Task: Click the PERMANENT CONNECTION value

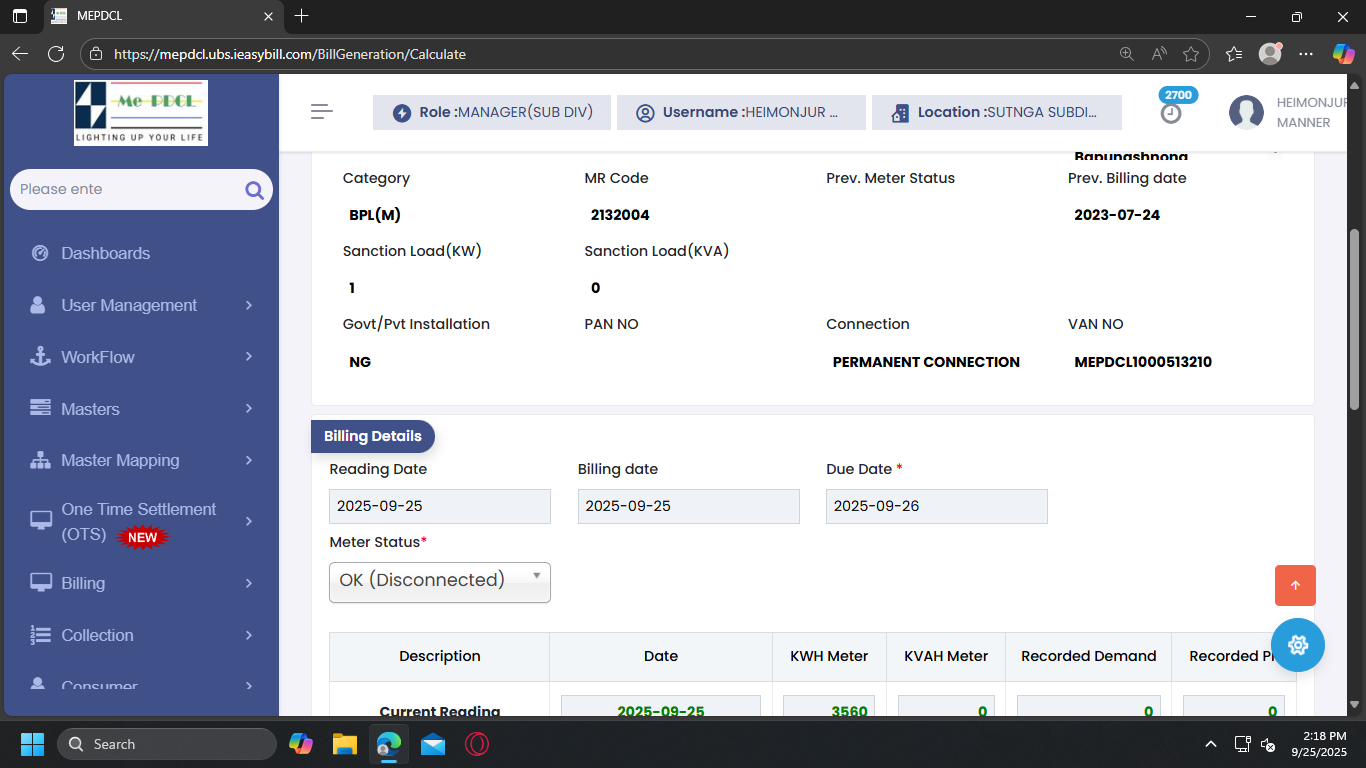Action: pyautogui.click(x=926, y=362)
